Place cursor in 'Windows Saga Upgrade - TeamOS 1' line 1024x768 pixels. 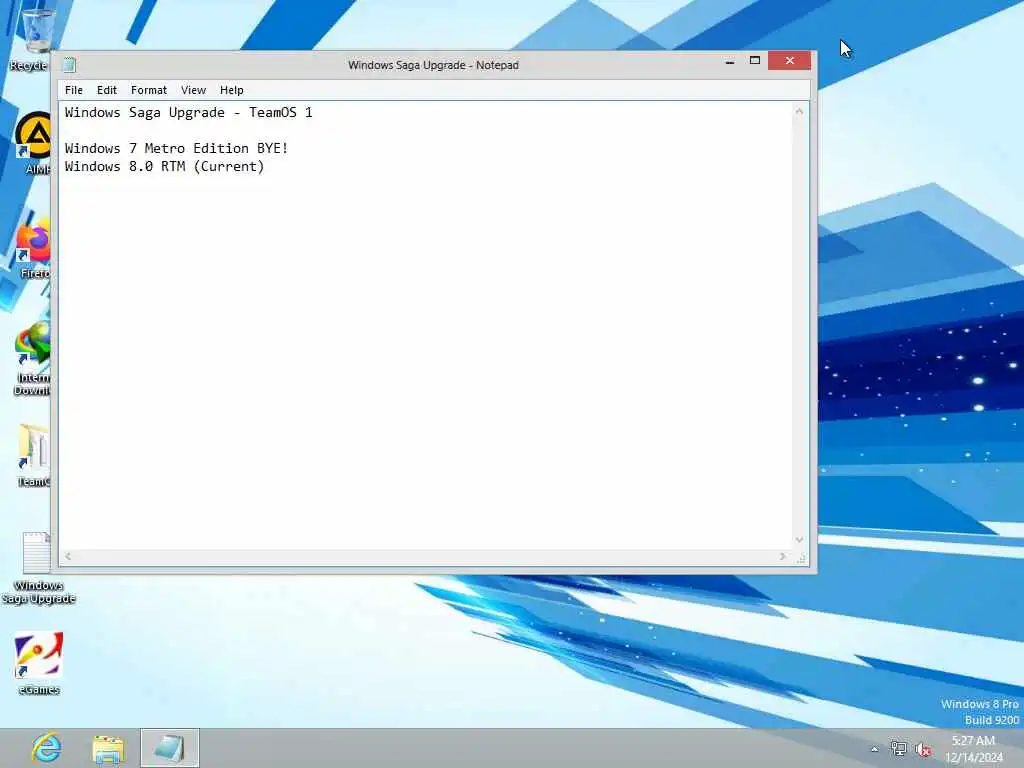click(188, 112)
